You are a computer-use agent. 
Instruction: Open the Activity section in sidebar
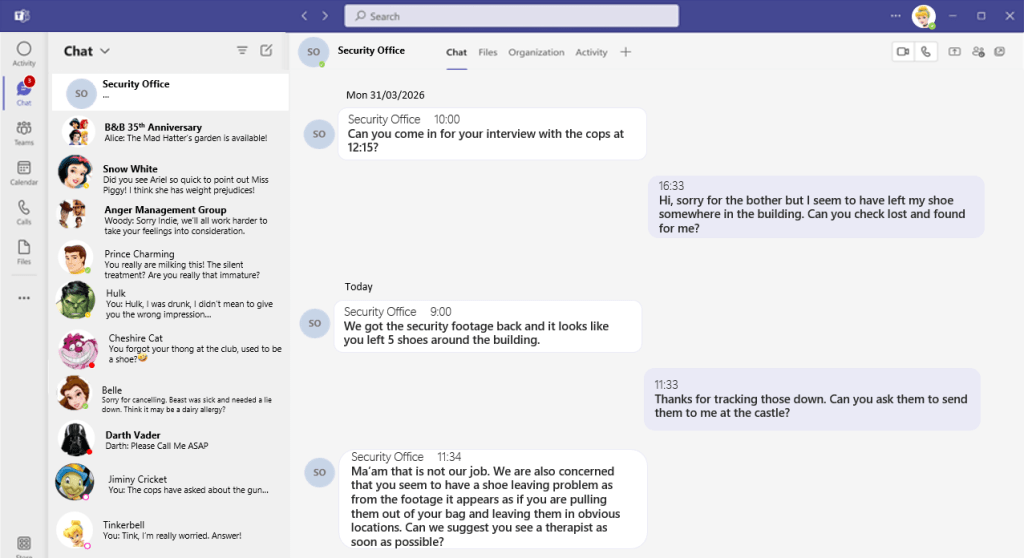tap(24, 54)
